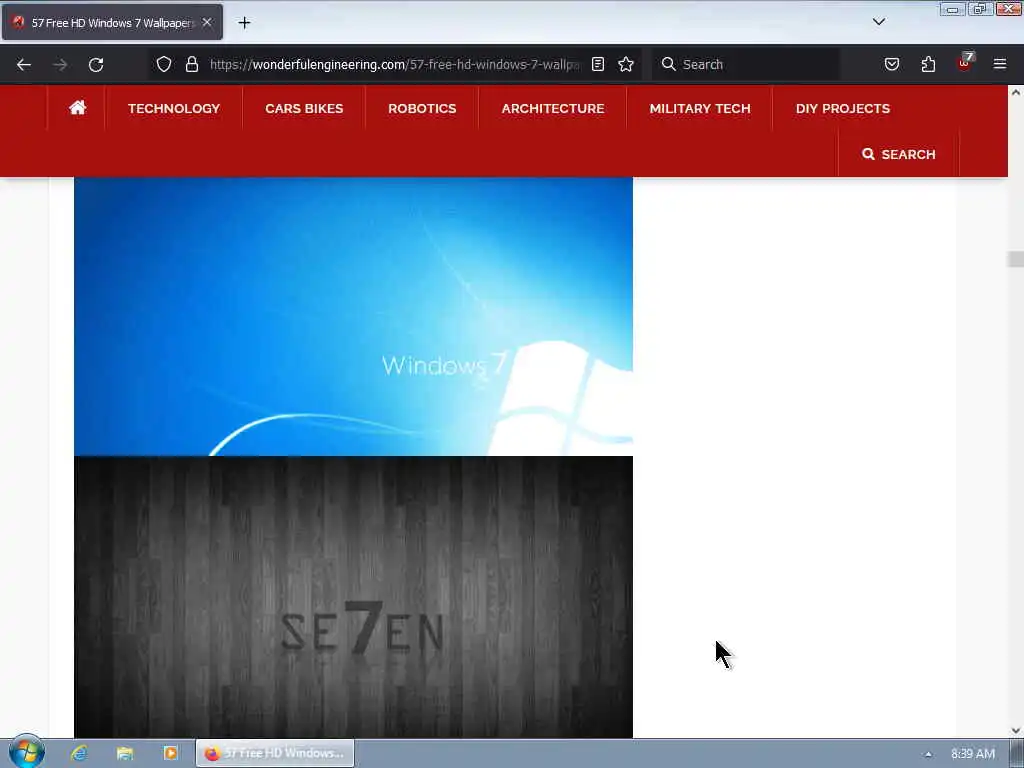This screenshot has height=768, width=1024.
Task: Open Windows Explorer folder taskbar icon
Action: tap(125, 753)
